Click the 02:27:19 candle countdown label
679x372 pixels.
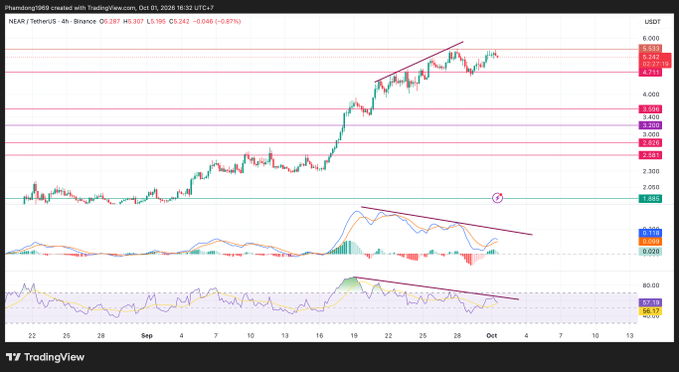655,64
